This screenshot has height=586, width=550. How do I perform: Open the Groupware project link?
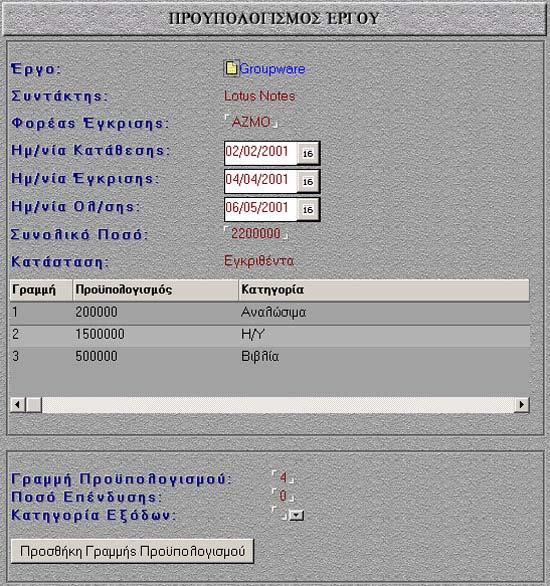[x=272, y=69]
